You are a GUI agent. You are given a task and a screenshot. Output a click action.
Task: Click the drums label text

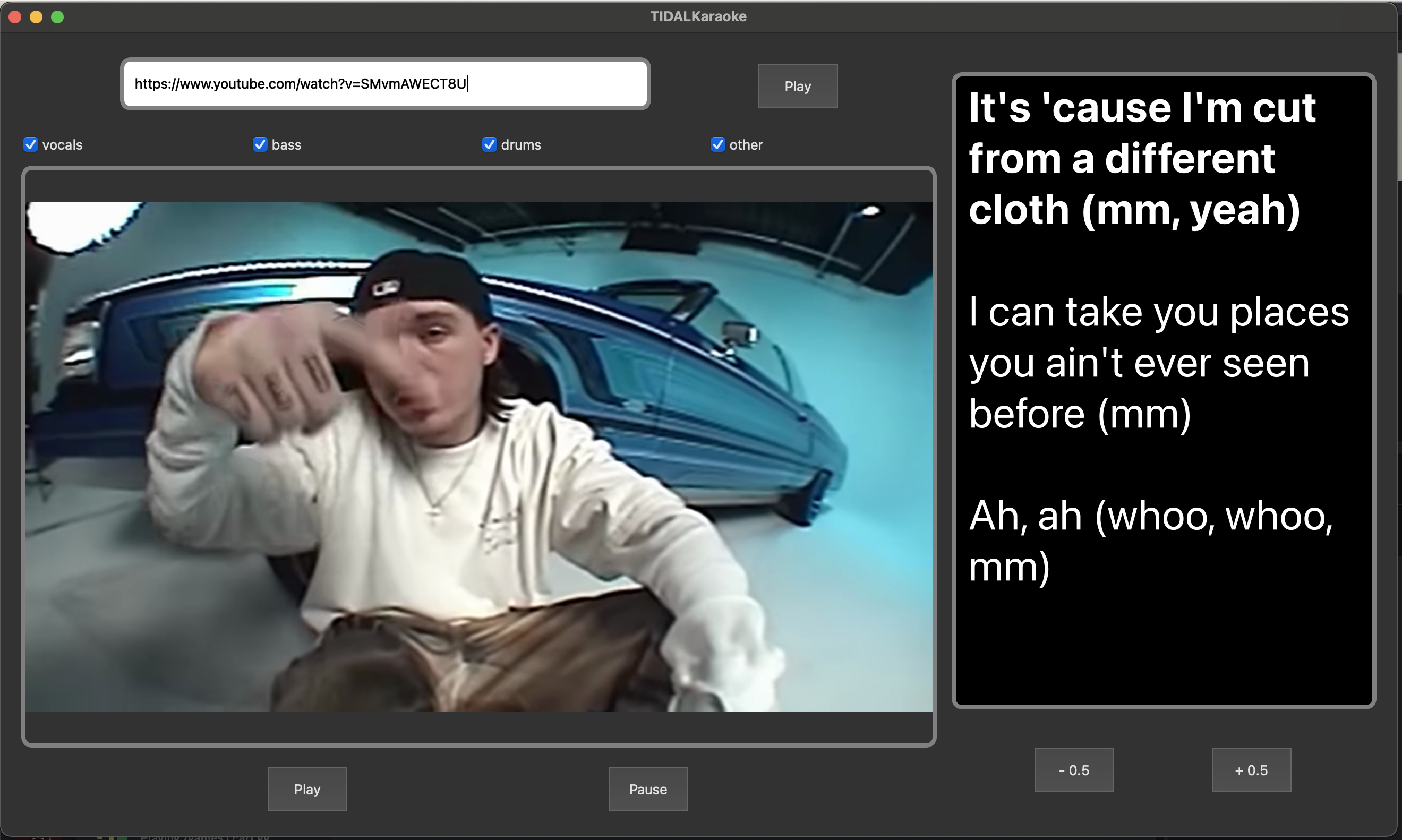521,145
